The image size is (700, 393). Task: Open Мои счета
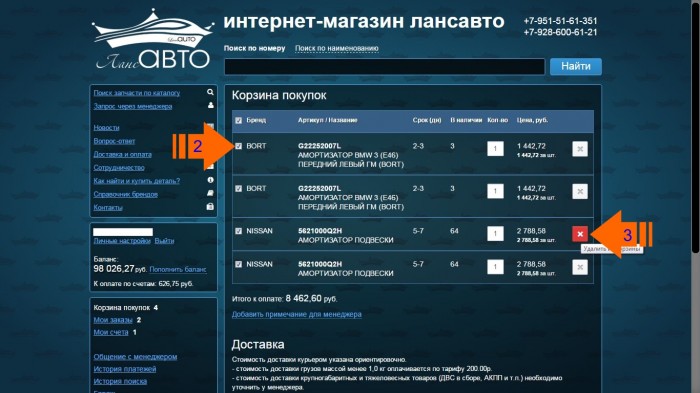point(111,332)
